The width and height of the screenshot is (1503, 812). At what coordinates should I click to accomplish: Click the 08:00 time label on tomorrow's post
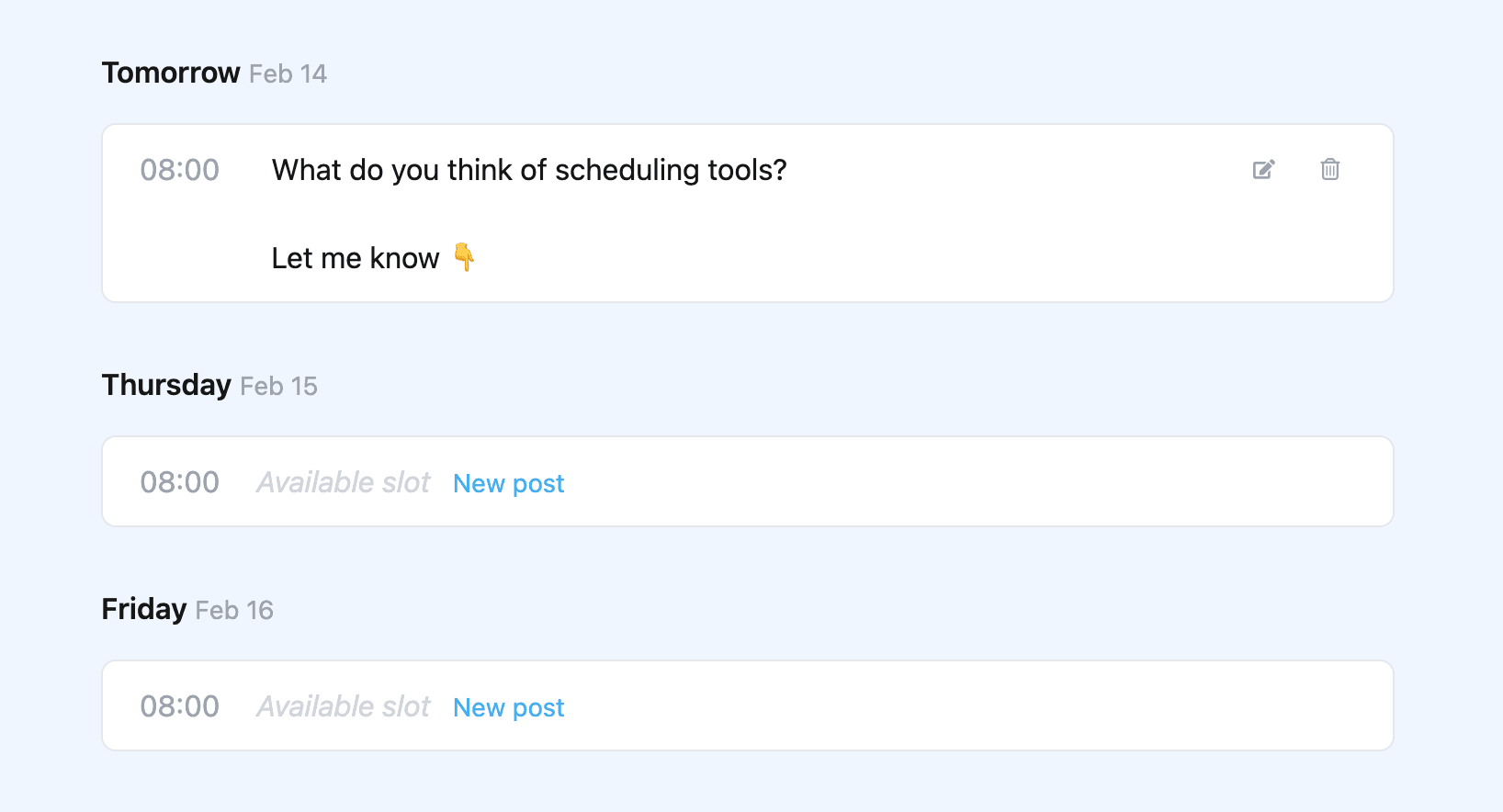(180, 169)
